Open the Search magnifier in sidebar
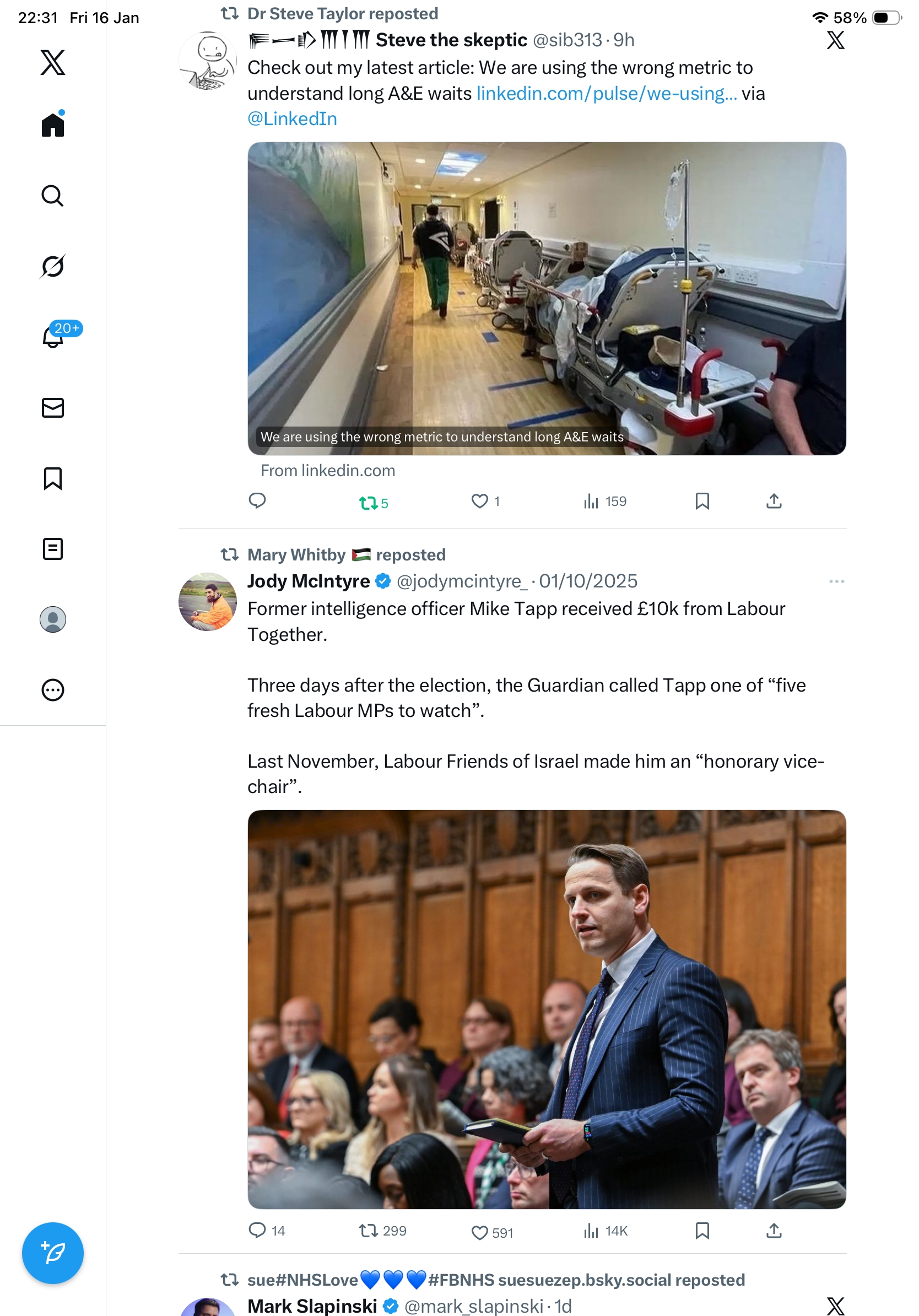 pos(53,196)
